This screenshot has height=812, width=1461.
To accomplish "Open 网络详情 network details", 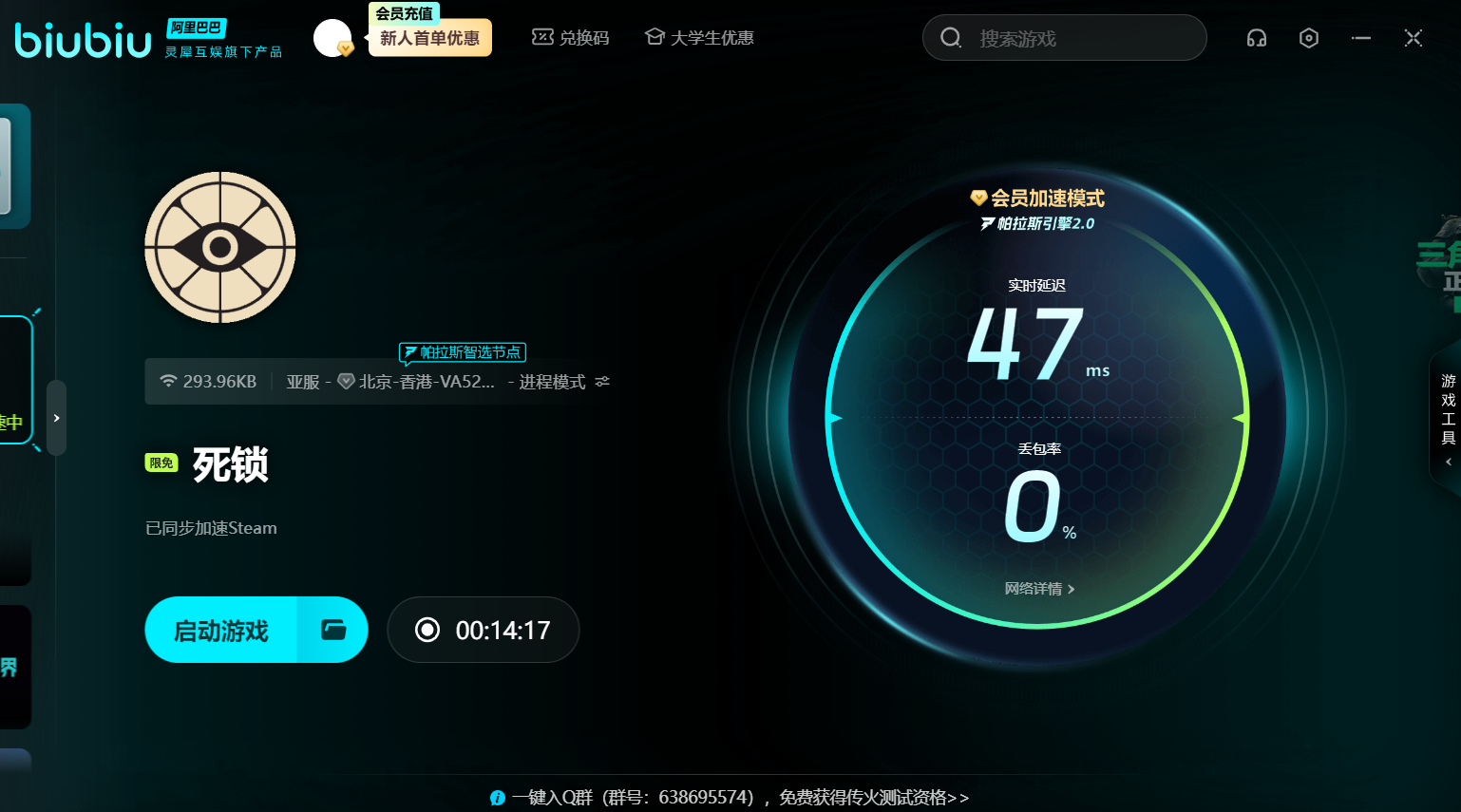I will pos(1039,589).
